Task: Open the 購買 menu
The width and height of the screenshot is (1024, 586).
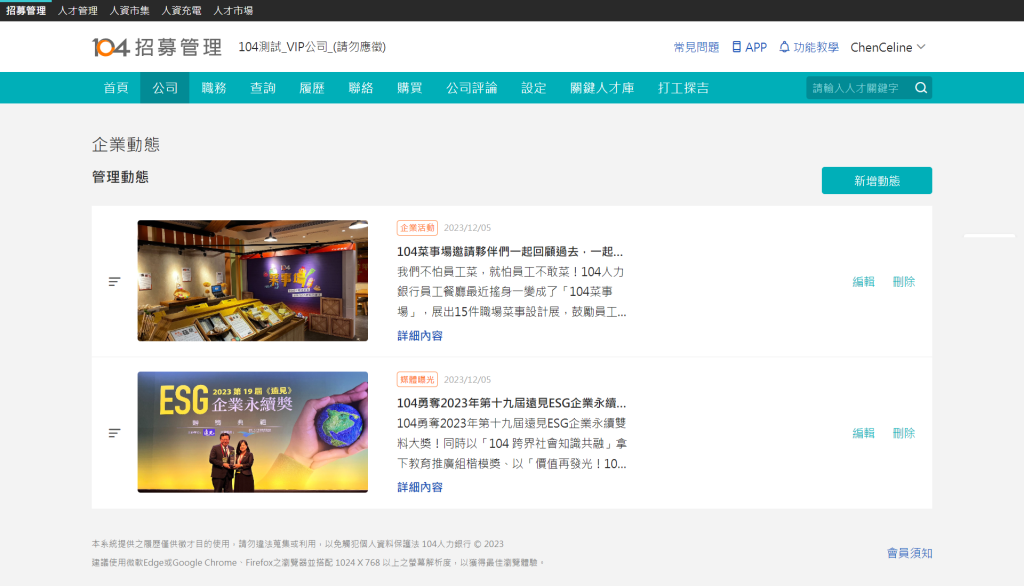Action: pos(409,88)
